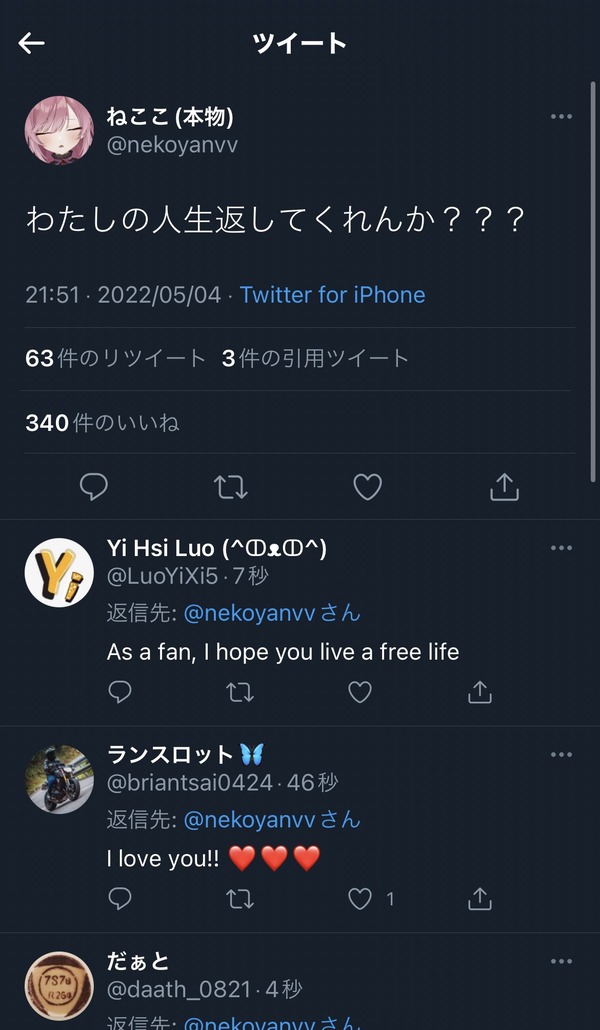
Task: Share Yi Hsi Luo's reply
Action: [480, 692]
